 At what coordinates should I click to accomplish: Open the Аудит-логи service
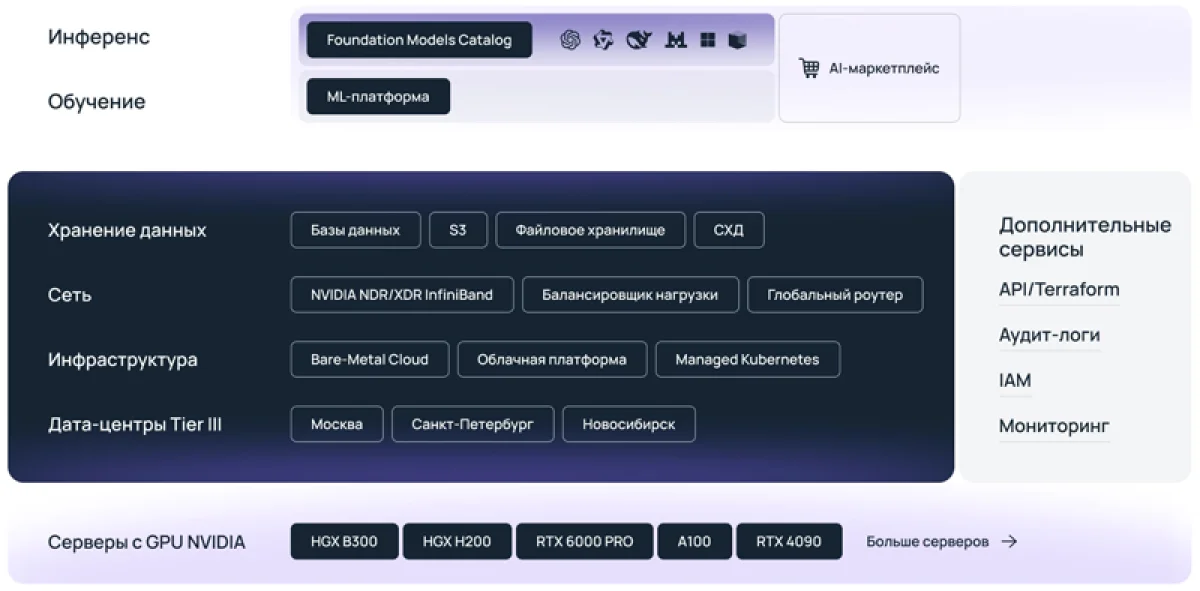(1050, 334)
